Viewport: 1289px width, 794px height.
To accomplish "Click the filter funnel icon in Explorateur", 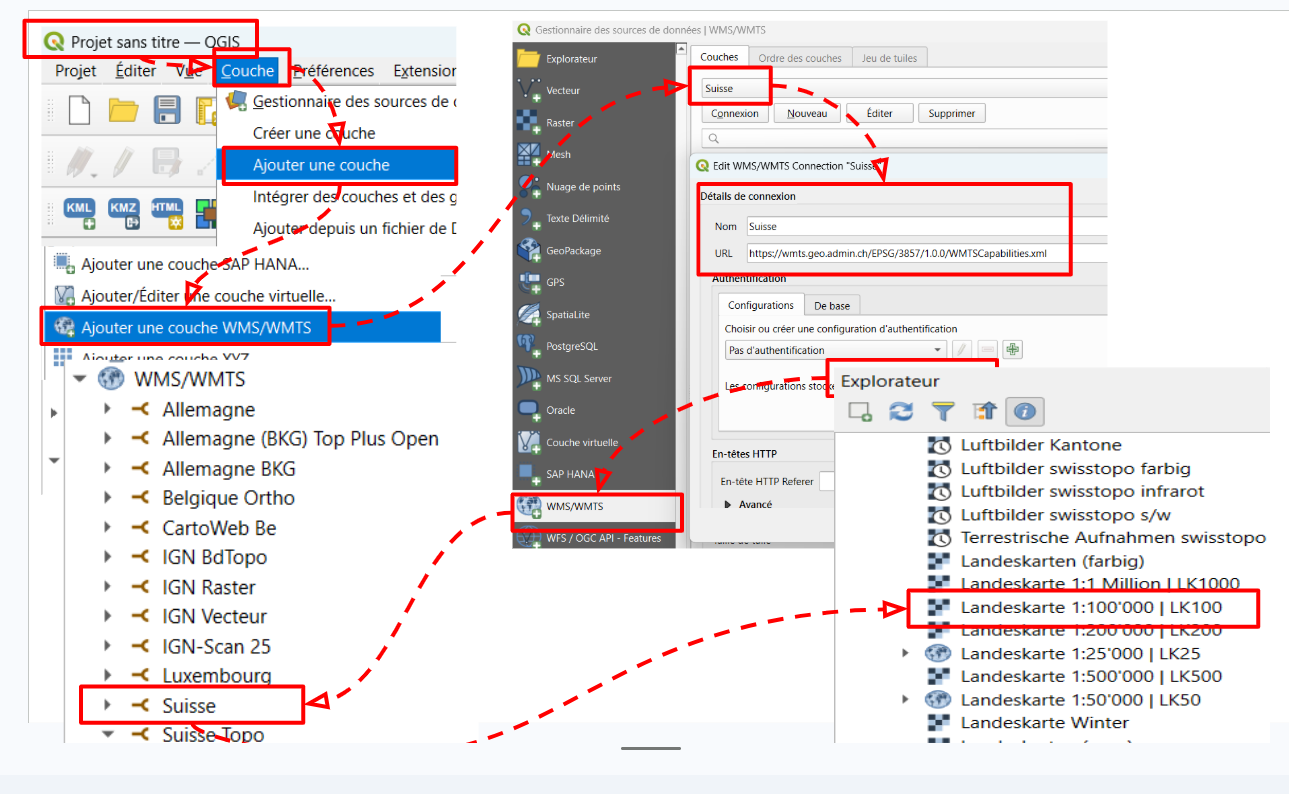I will (943, 411).
